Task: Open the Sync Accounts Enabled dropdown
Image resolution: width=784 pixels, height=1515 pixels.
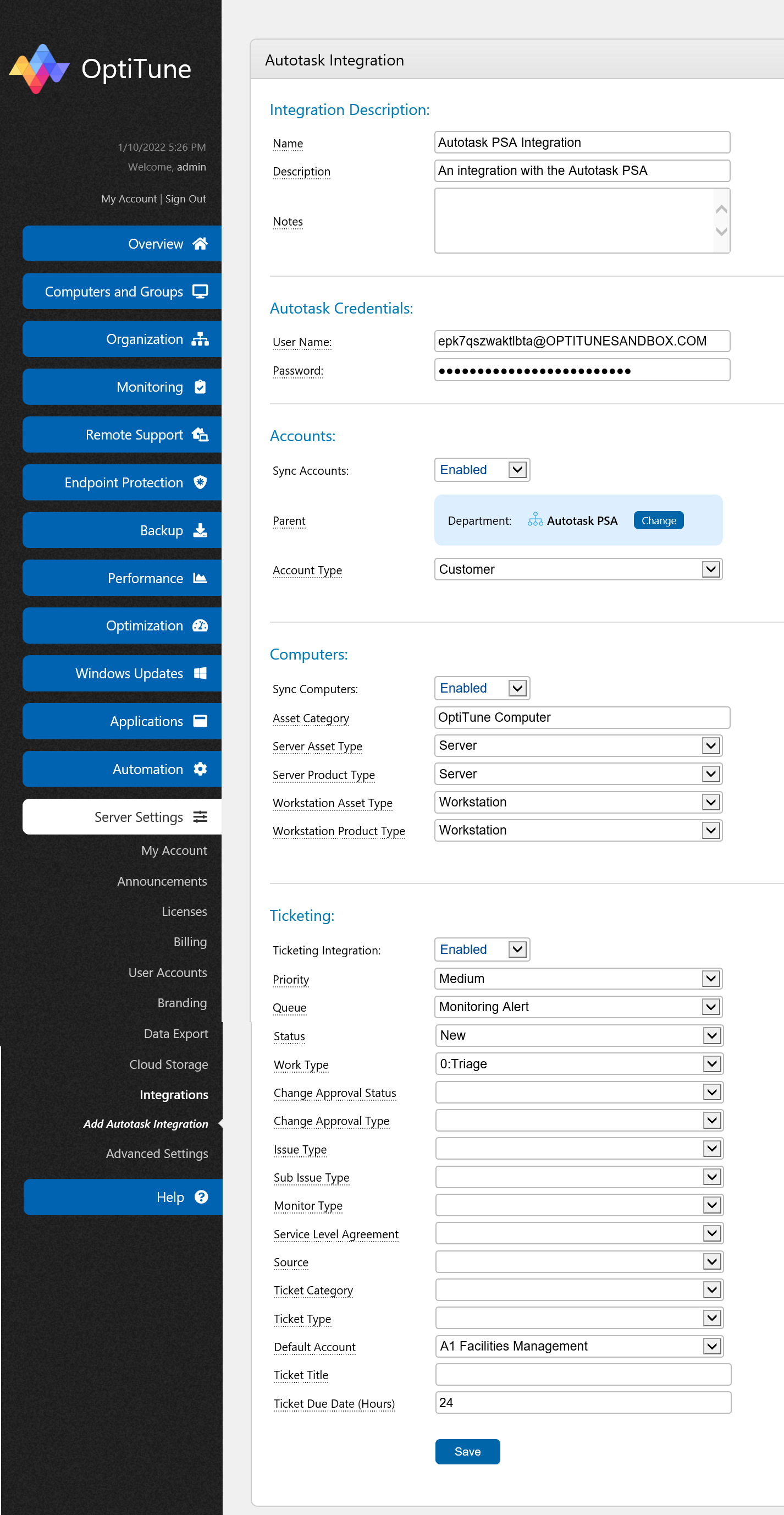Action: [482, 469]
